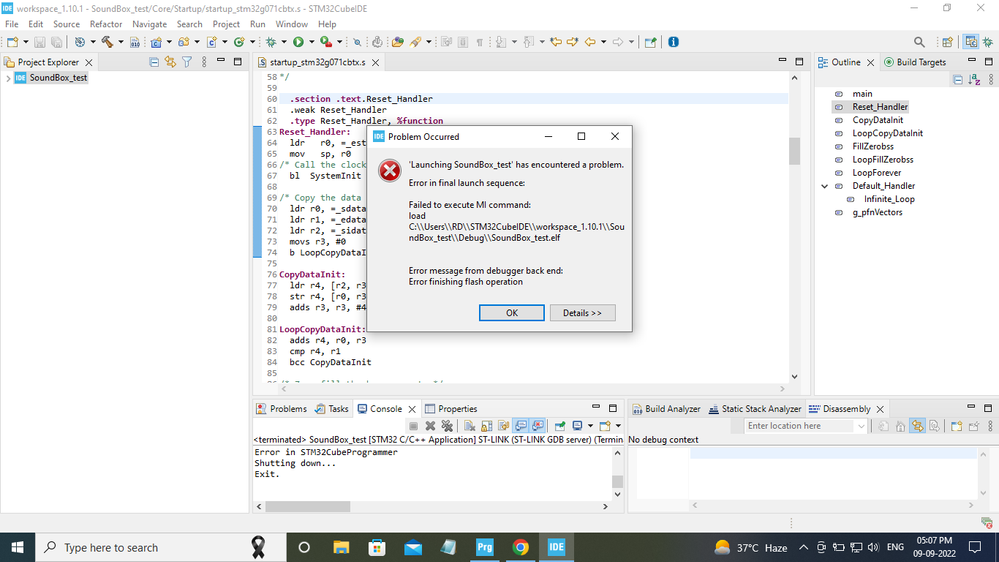This screenshot has height=562, width=999.
Task: Toggle Word Wrap in Console toolbar
Action: point(503,426)
